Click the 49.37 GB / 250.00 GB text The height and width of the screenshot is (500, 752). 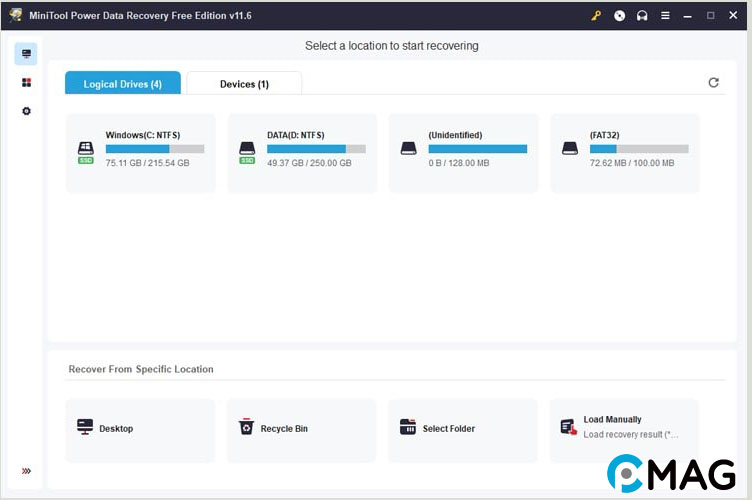coord(309,163)
